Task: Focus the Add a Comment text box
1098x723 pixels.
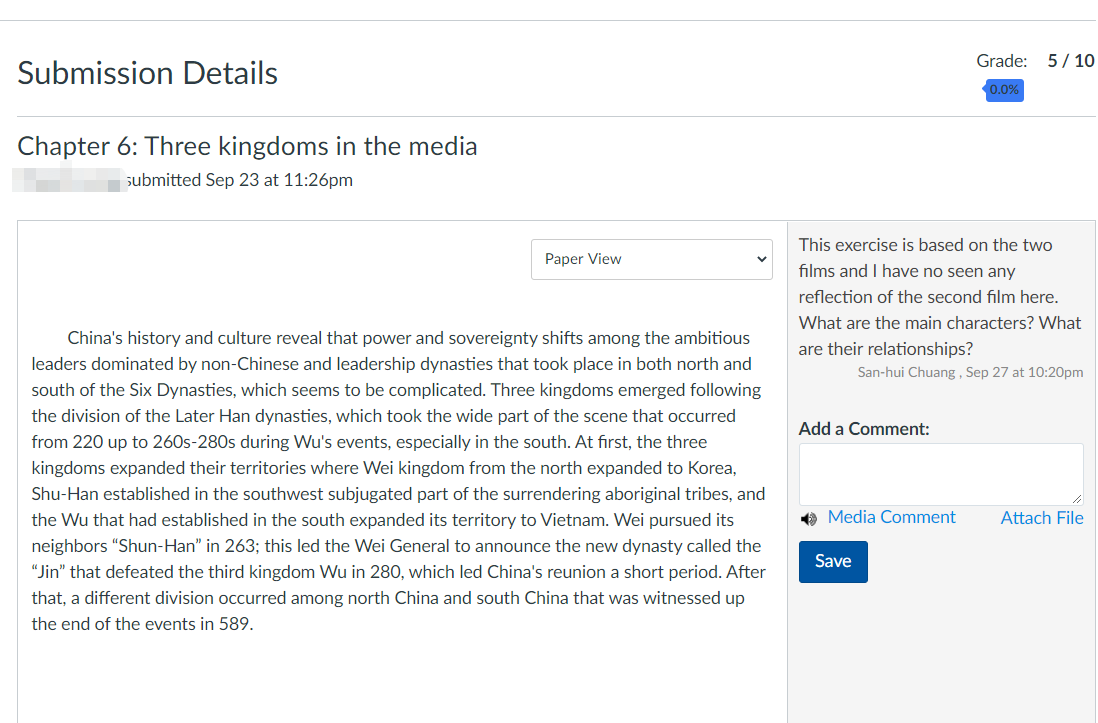Action: 940,474
